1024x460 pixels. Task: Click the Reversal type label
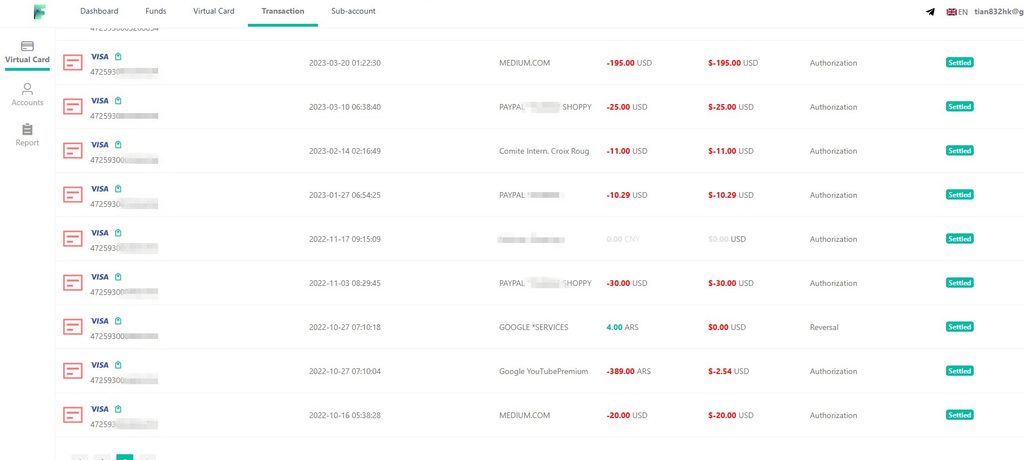824,327
